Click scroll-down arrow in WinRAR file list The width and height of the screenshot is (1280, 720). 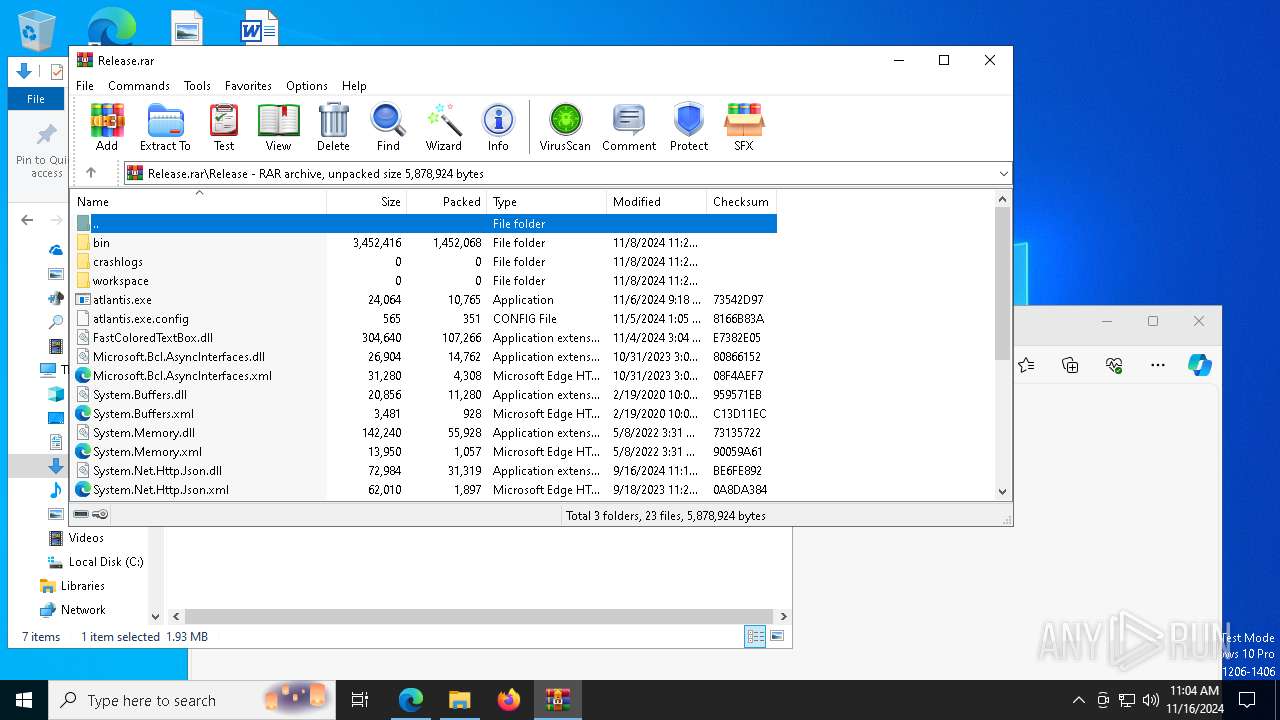coord(1003,491)
